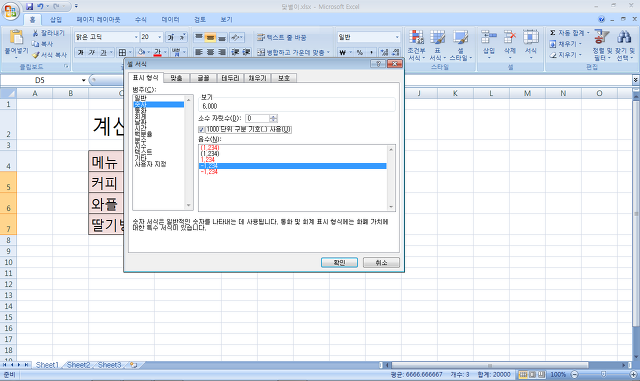
Task: Open 병합하고 가운데 맞춤 dropdown arrow
Action: point(328,52)
